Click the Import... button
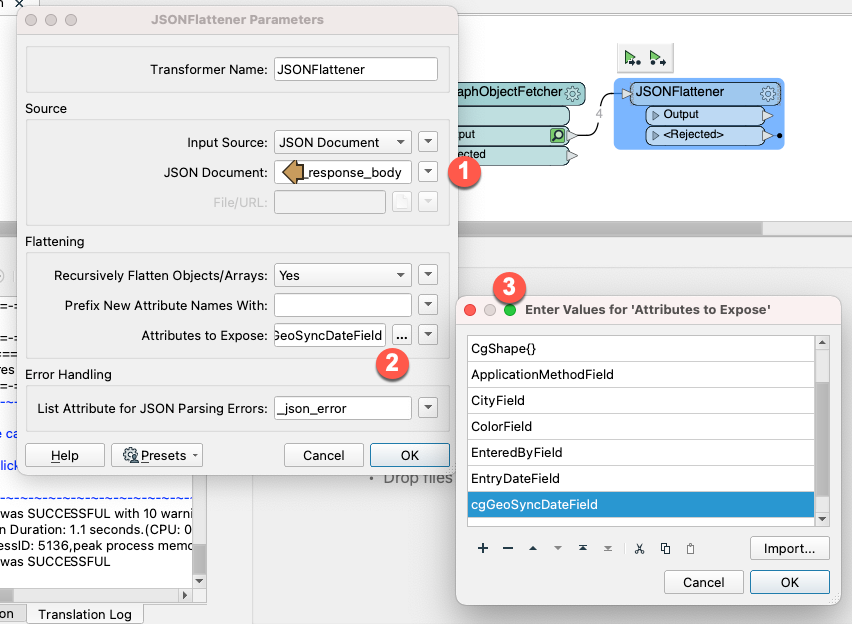 pyautogui.click(x=790, y=548)
